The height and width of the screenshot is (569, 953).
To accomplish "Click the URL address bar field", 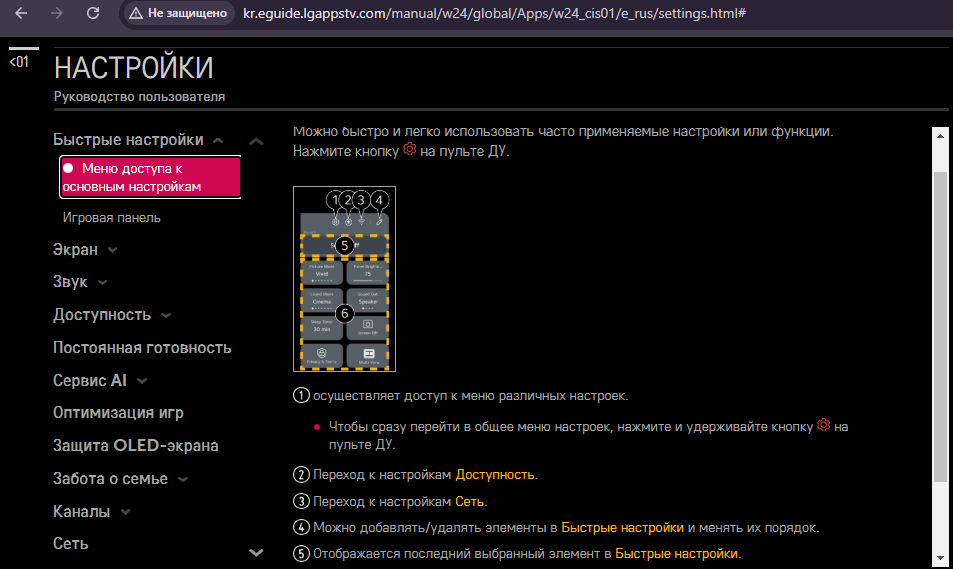I will [x=495, y=14].
